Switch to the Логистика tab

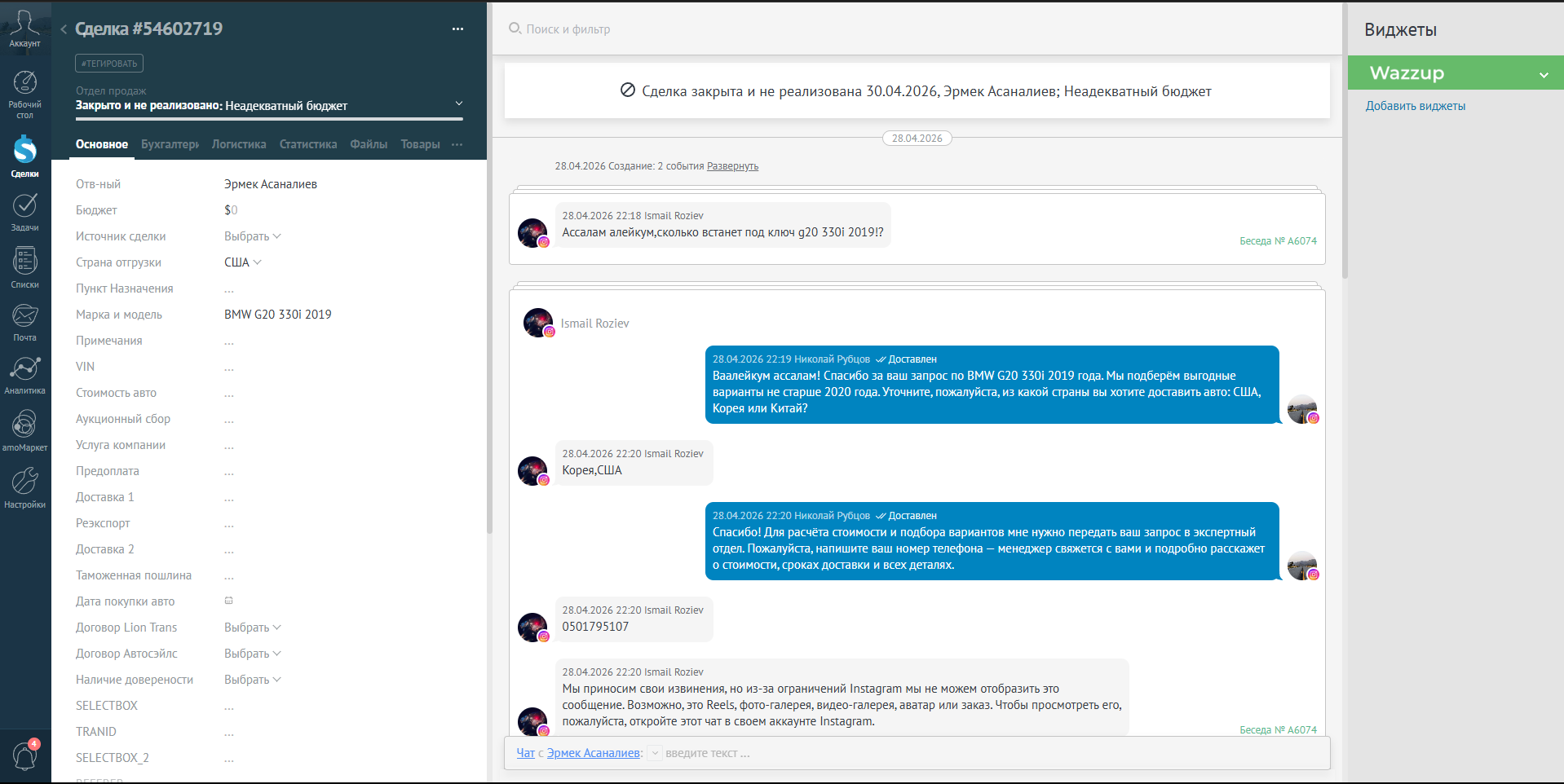[239, 144]
